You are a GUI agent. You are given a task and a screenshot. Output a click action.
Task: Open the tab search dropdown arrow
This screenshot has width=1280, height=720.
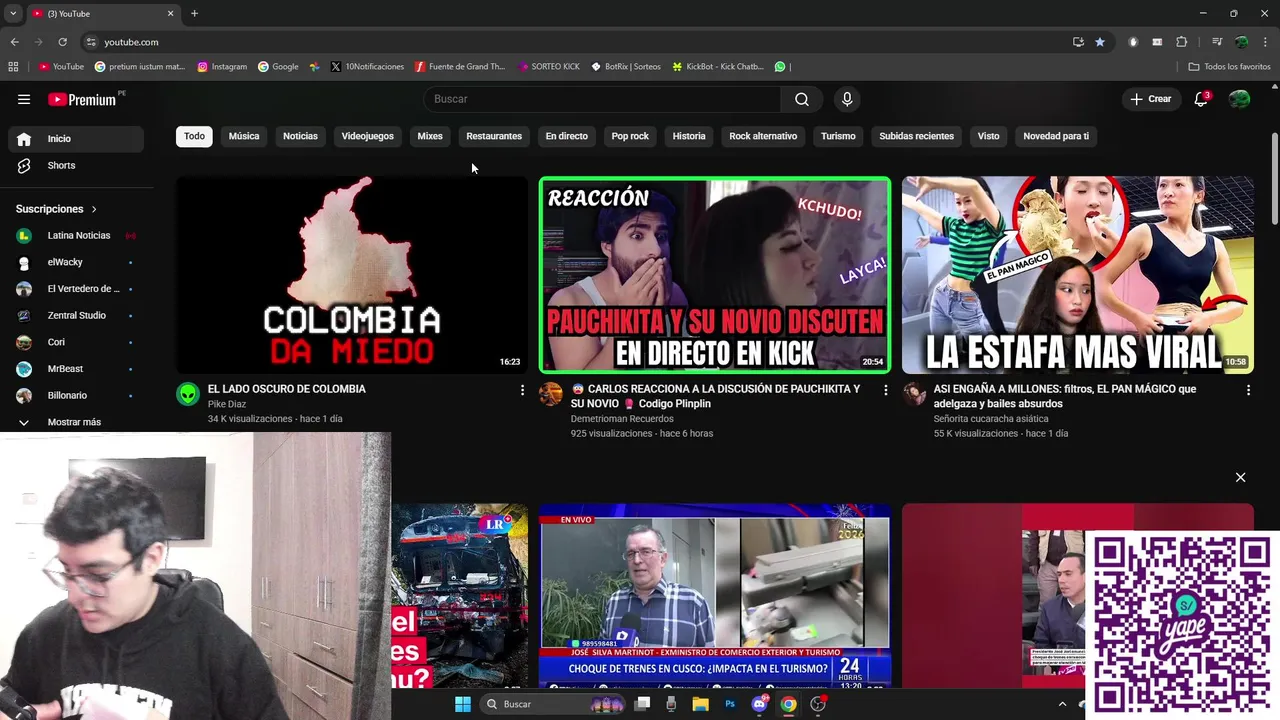[x=13, y=13]
